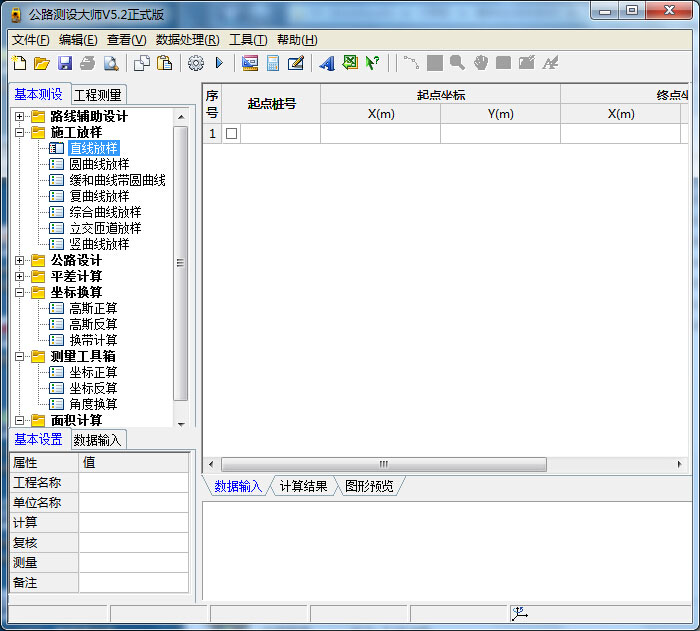The height and width of the screenshot is (631, 700).
Task: Open the 查看(V) menu
Action: 126,40
